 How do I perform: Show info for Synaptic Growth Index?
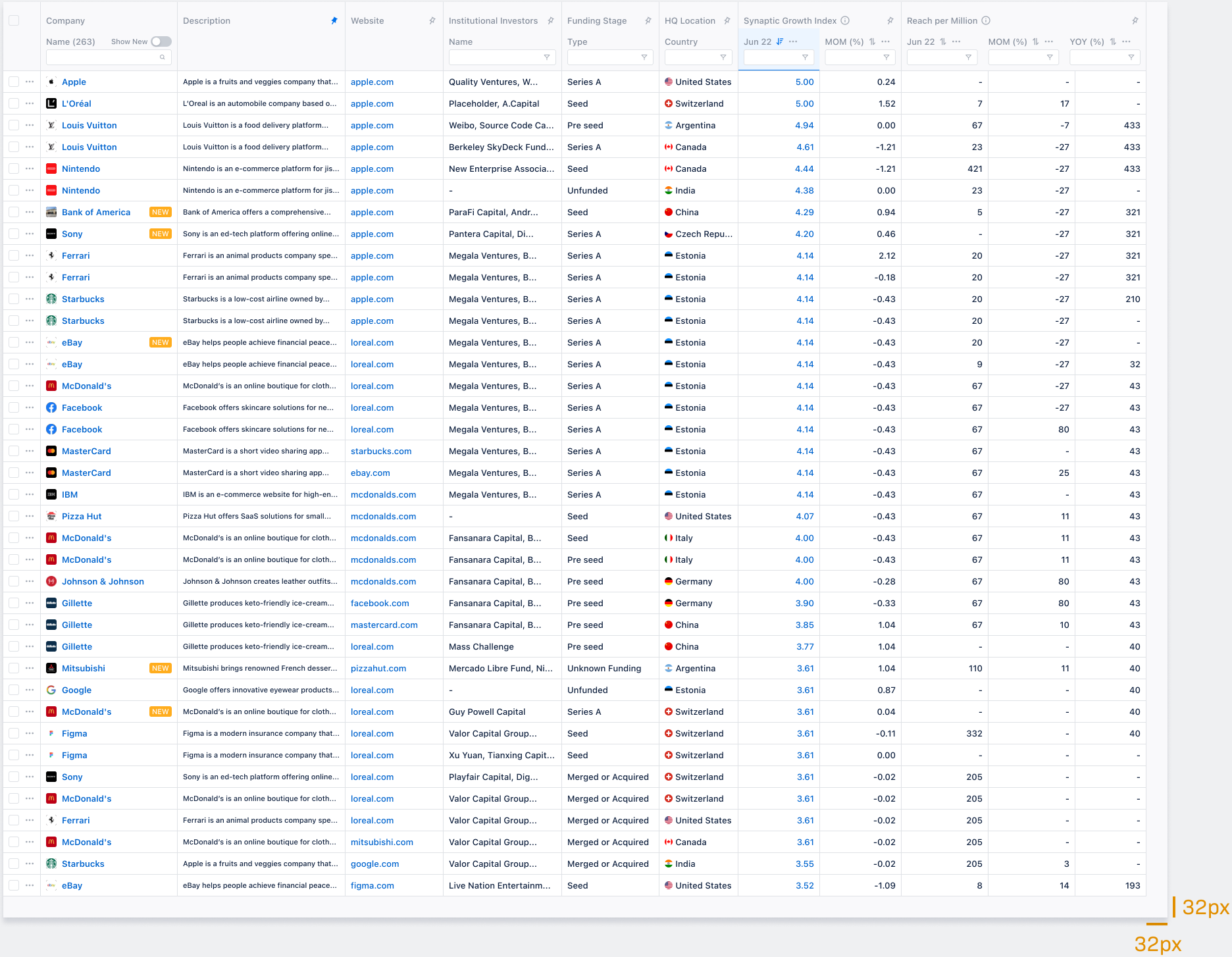tap(846, 20)
